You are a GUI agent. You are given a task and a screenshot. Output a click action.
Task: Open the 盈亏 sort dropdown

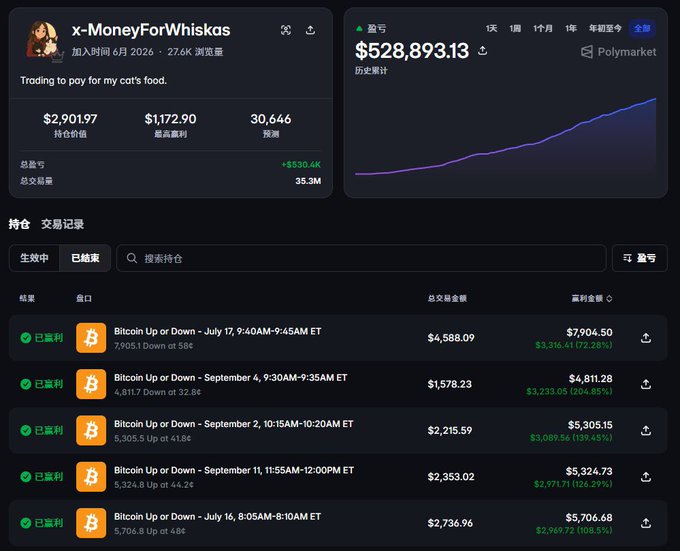coord(640,258)
